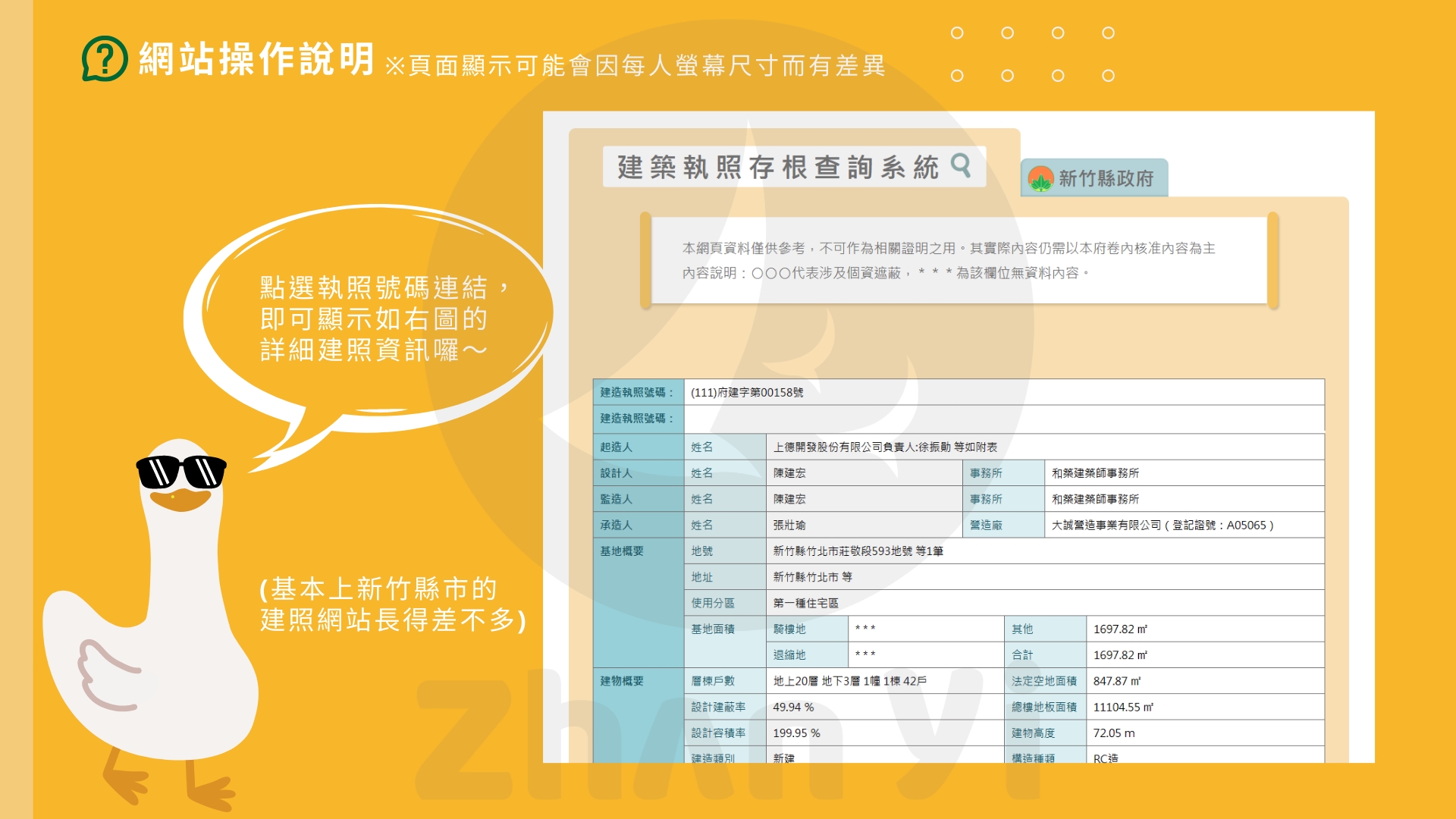Open the 新竹縣政府 tab
1456x819 pixels.
pyautogui.click(x=1094, y=178)
